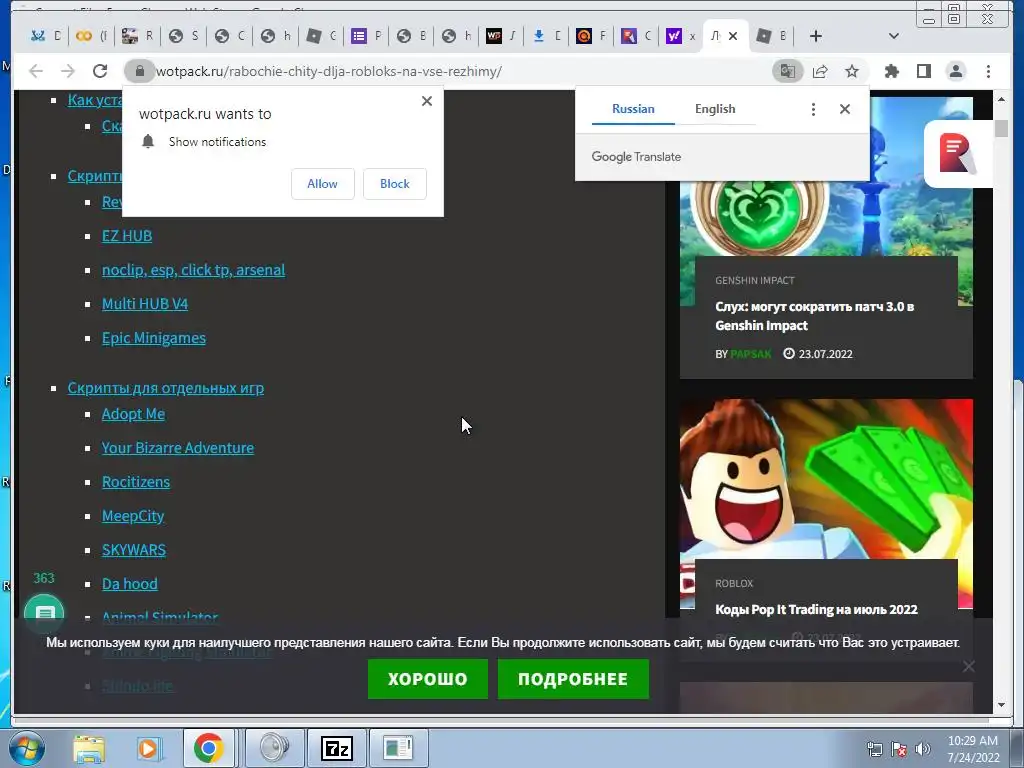Open the Extensions puzzle icon
The height and width of the screenshot is (768, 1024).
tap(891, 71)
